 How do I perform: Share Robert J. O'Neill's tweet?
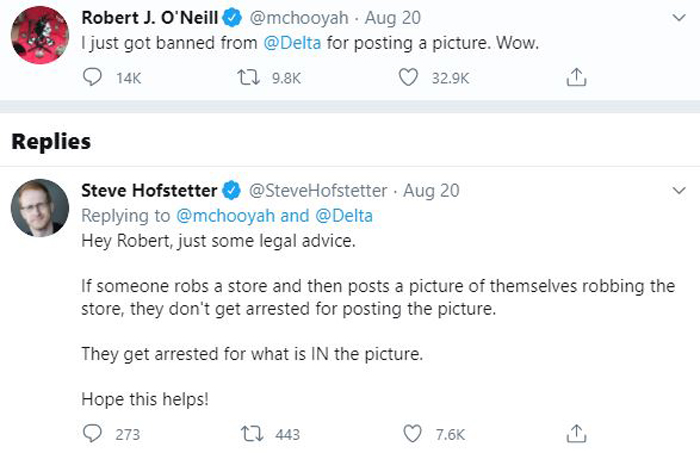pyautogui.click(x=576, y=77)
